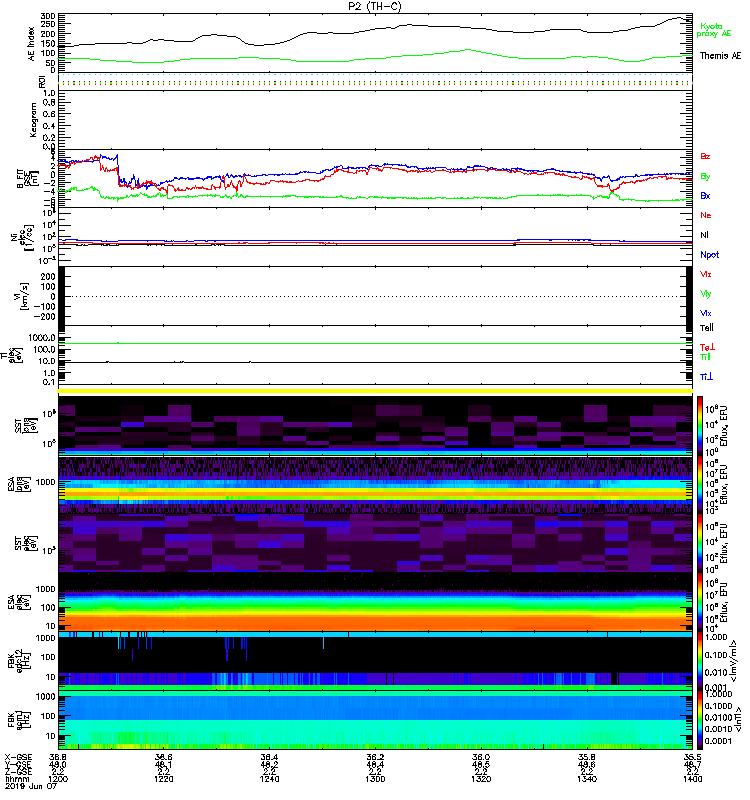Click the "1340" time tick label
The image size is (750, 800).
(x=587, y=779)
